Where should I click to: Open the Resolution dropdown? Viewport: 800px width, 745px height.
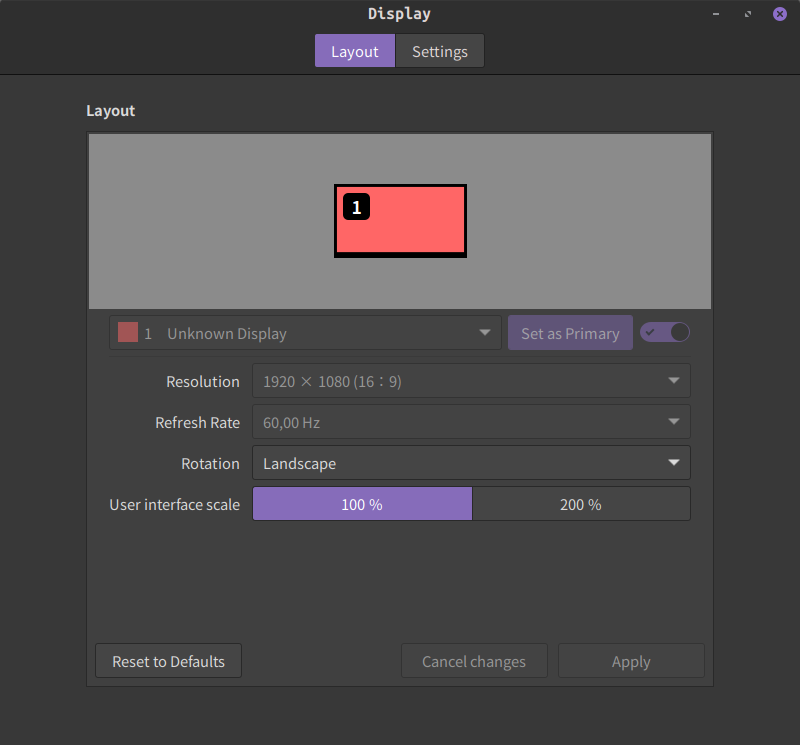tap(471, 381)
